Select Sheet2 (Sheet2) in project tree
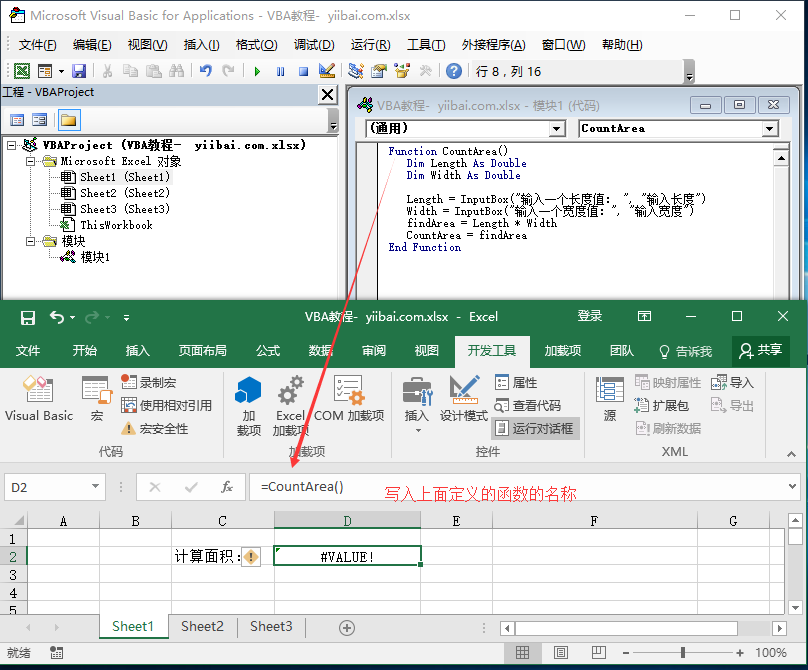The height and width of the screenshot is (670, 808). coord(125,193)
